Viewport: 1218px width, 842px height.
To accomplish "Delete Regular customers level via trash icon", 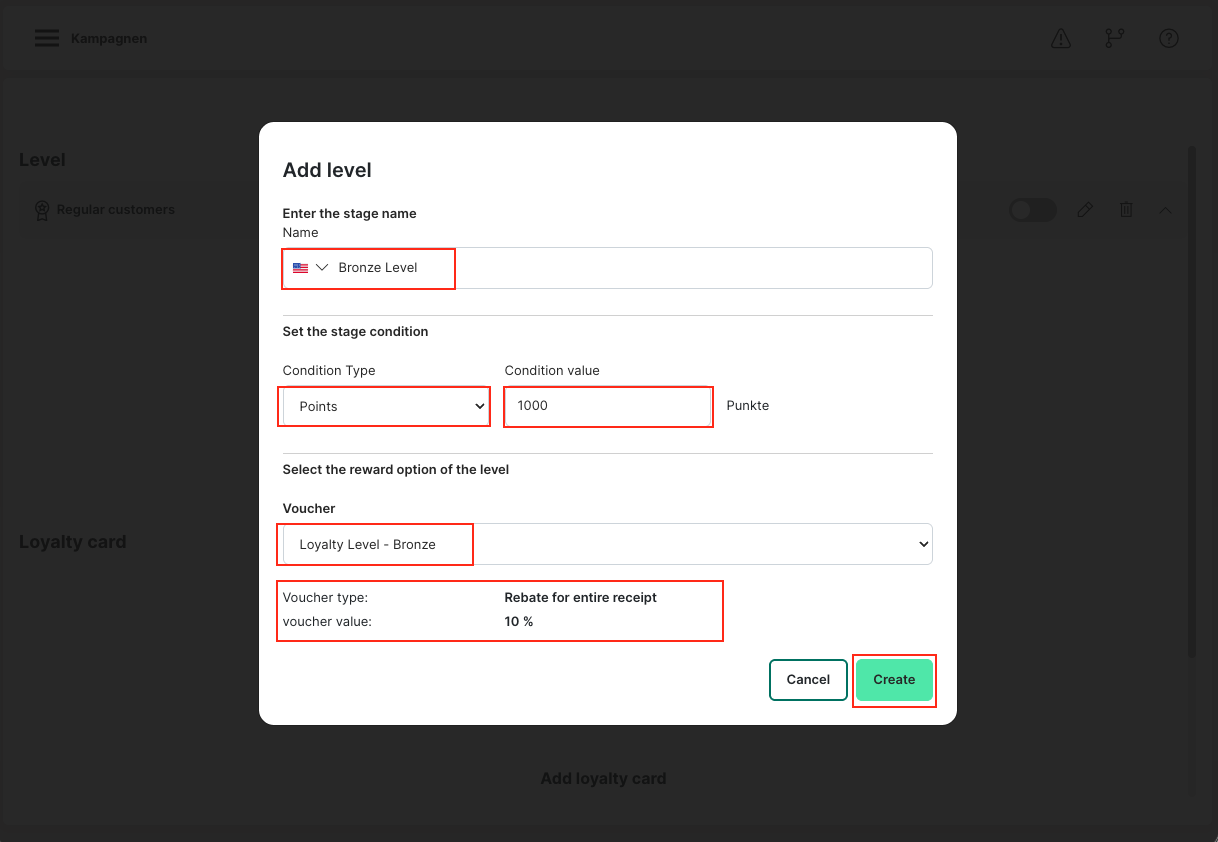I will (1126, 210).
